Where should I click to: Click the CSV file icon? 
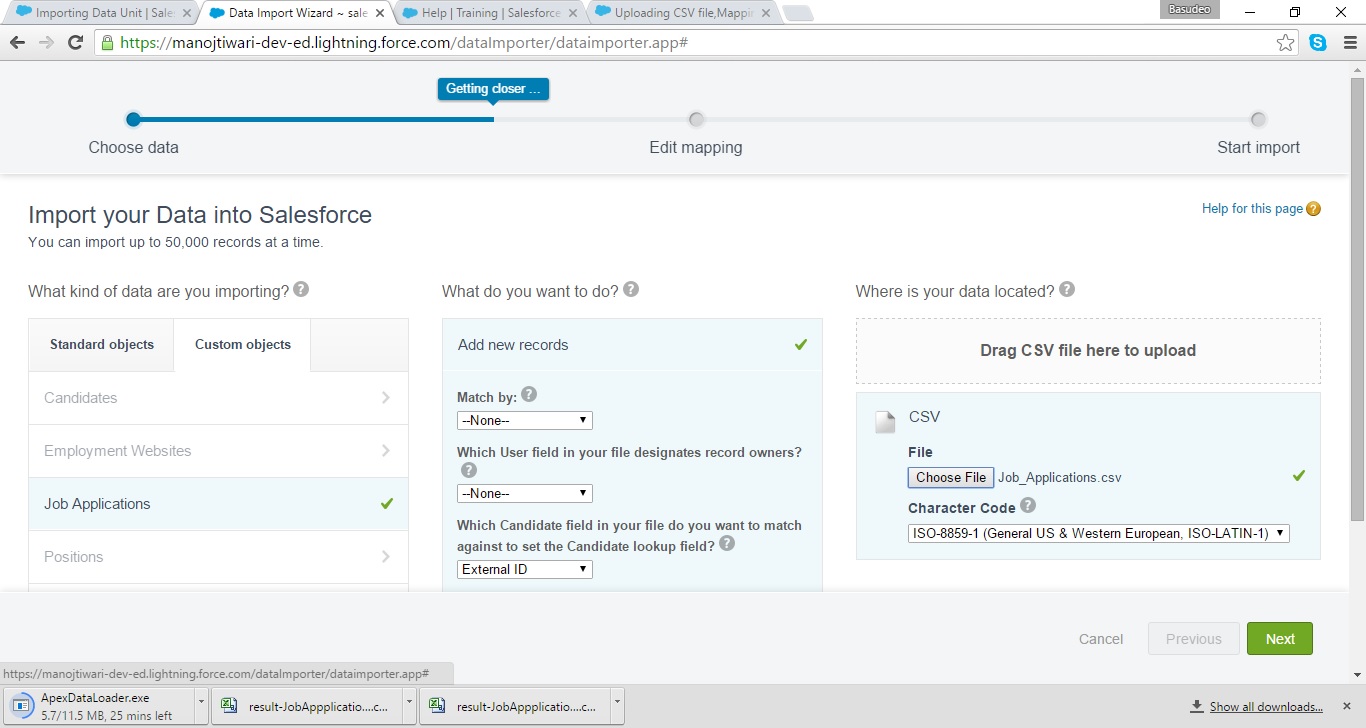pos(885,422)
